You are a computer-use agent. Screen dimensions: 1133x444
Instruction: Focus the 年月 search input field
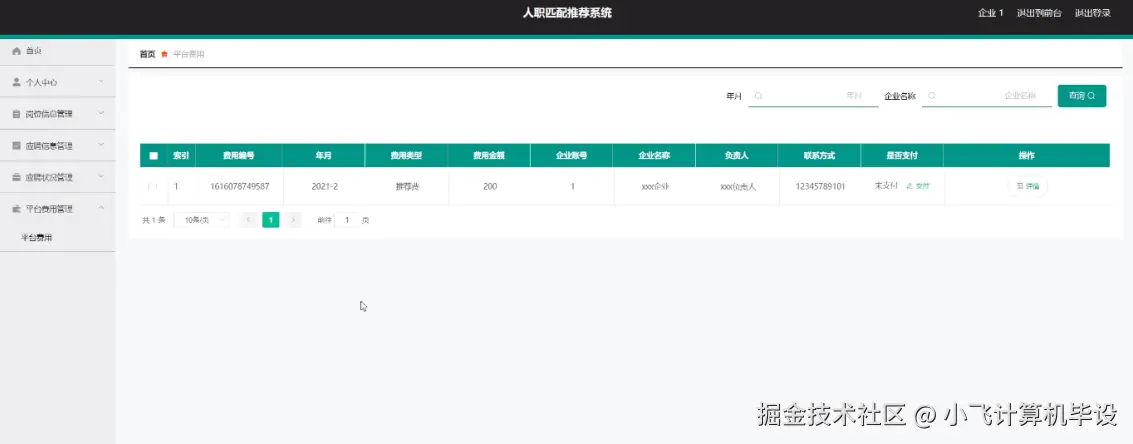click(814, 95)
